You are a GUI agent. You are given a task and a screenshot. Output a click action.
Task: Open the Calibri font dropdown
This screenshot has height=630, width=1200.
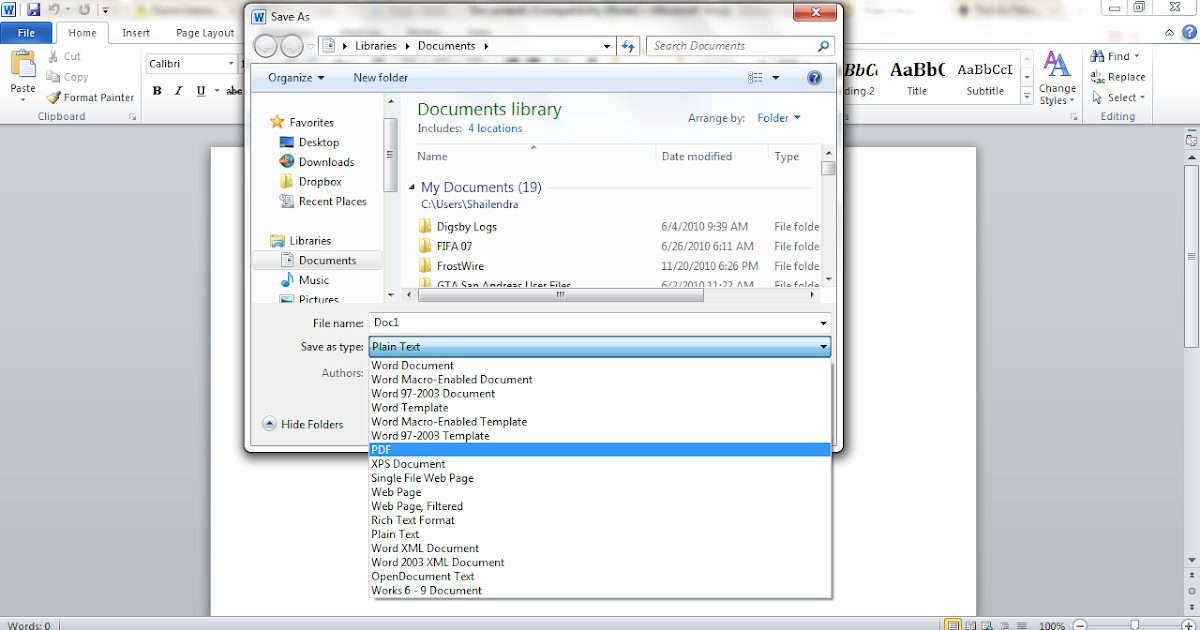(x=229, y=63)
